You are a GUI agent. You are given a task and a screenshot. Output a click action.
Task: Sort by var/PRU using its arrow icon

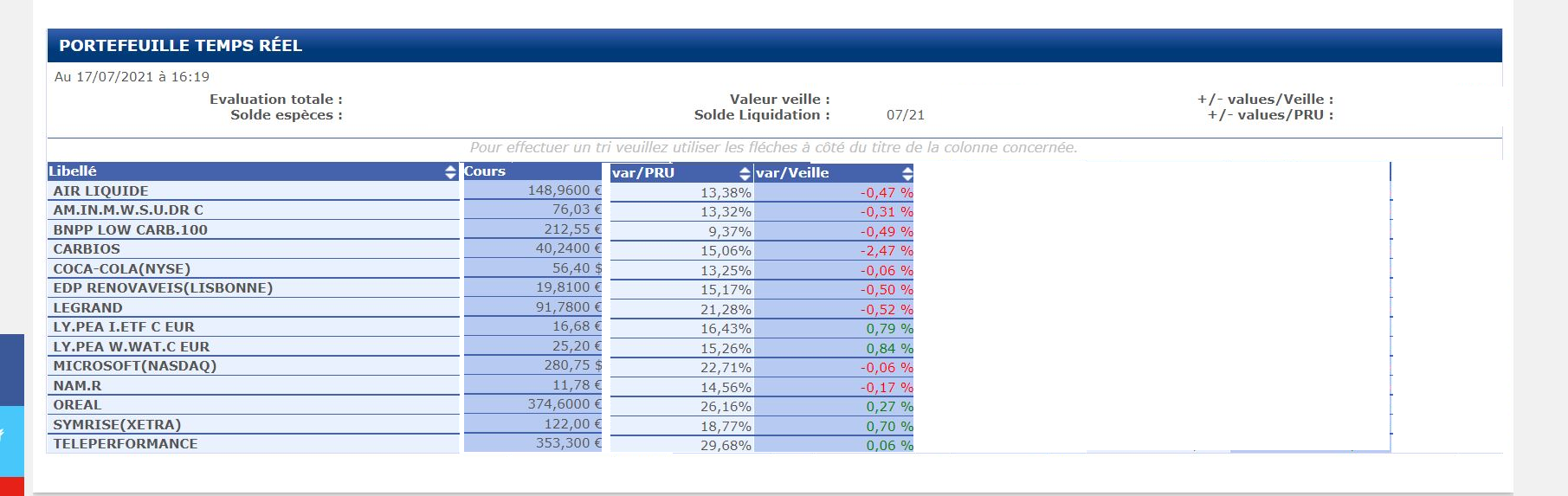click(745, 173)
